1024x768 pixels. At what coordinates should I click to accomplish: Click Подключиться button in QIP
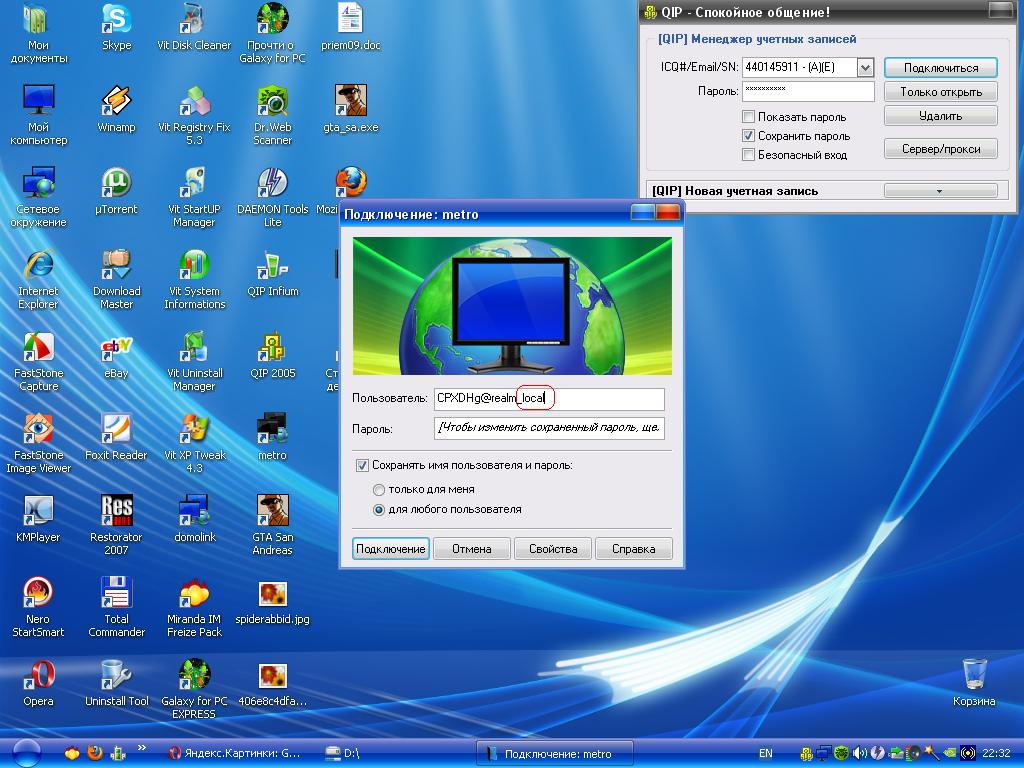coord(940,68)
